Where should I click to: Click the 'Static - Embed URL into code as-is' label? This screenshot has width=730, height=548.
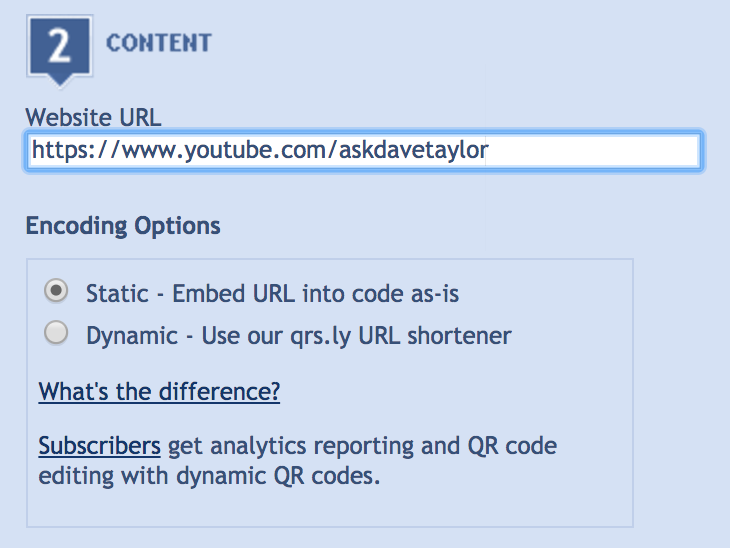point(272,293)
